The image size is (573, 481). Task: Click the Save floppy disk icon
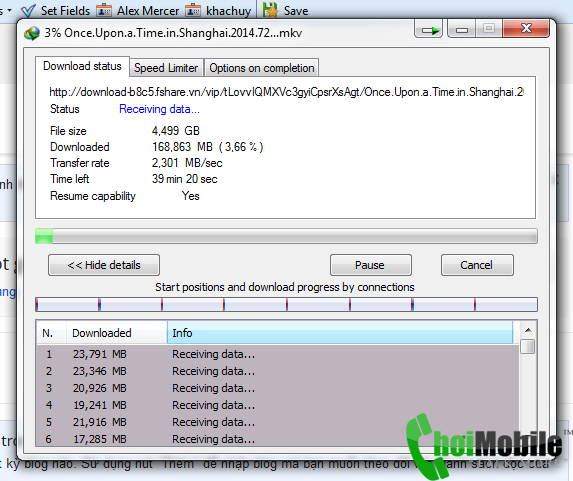pos(270,10)
